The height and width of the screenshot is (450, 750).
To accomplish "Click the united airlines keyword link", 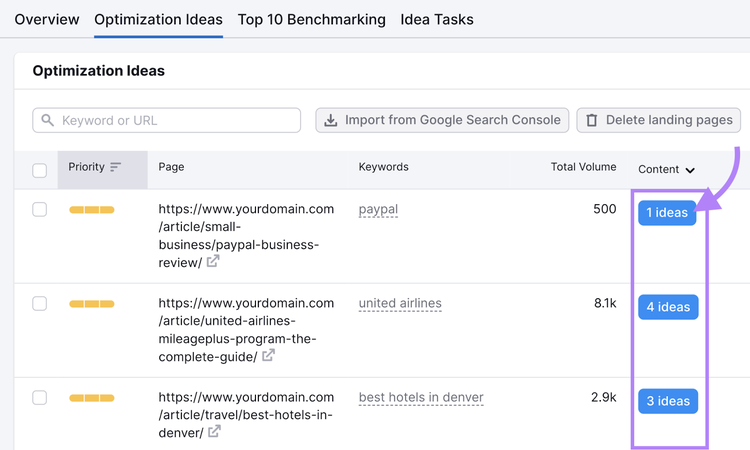I will click(x=400, y=304).
